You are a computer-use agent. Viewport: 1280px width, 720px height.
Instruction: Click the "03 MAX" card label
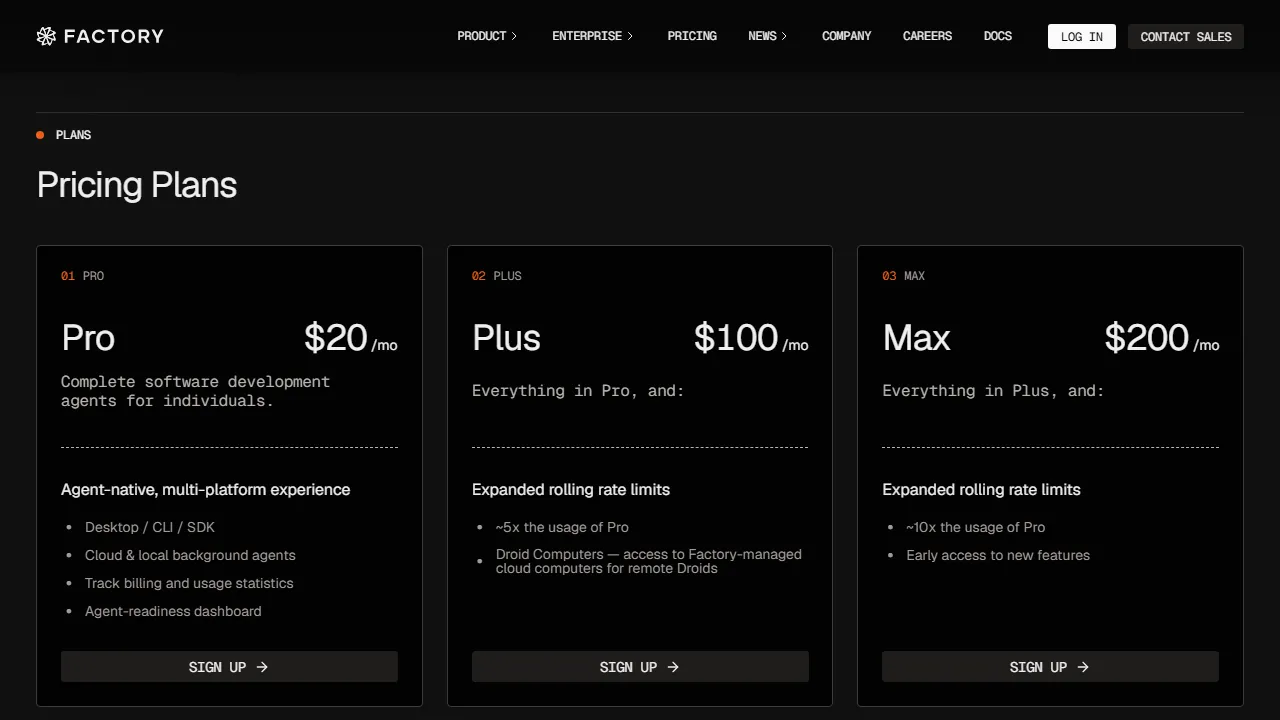[x=904, y=276]
